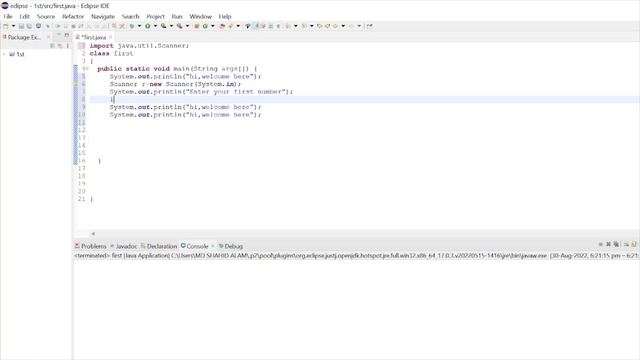
Task: Click the Previous Annotation toolbar icon
Action: pos(304,26)
